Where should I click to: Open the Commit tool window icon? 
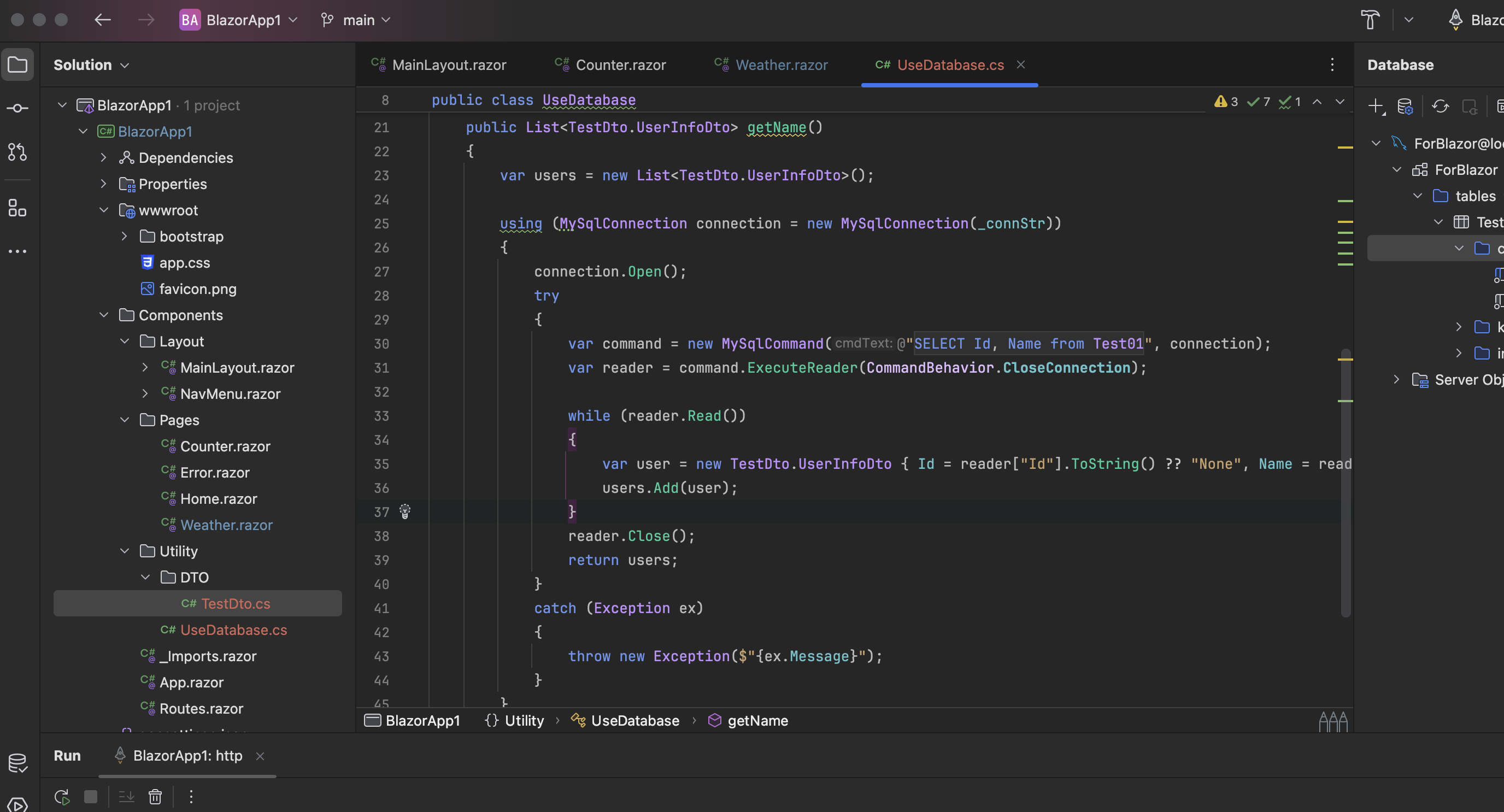click(x=17, y=108)
